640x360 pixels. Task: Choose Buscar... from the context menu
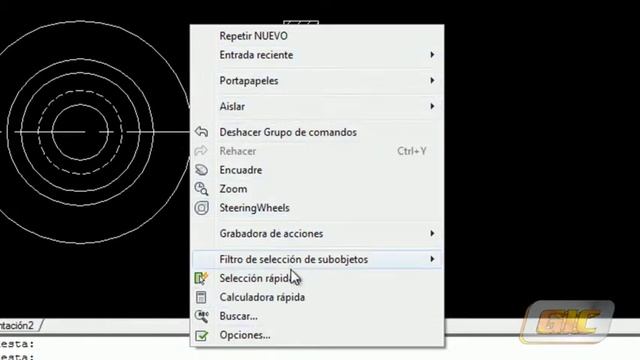(x=317, y=316)
